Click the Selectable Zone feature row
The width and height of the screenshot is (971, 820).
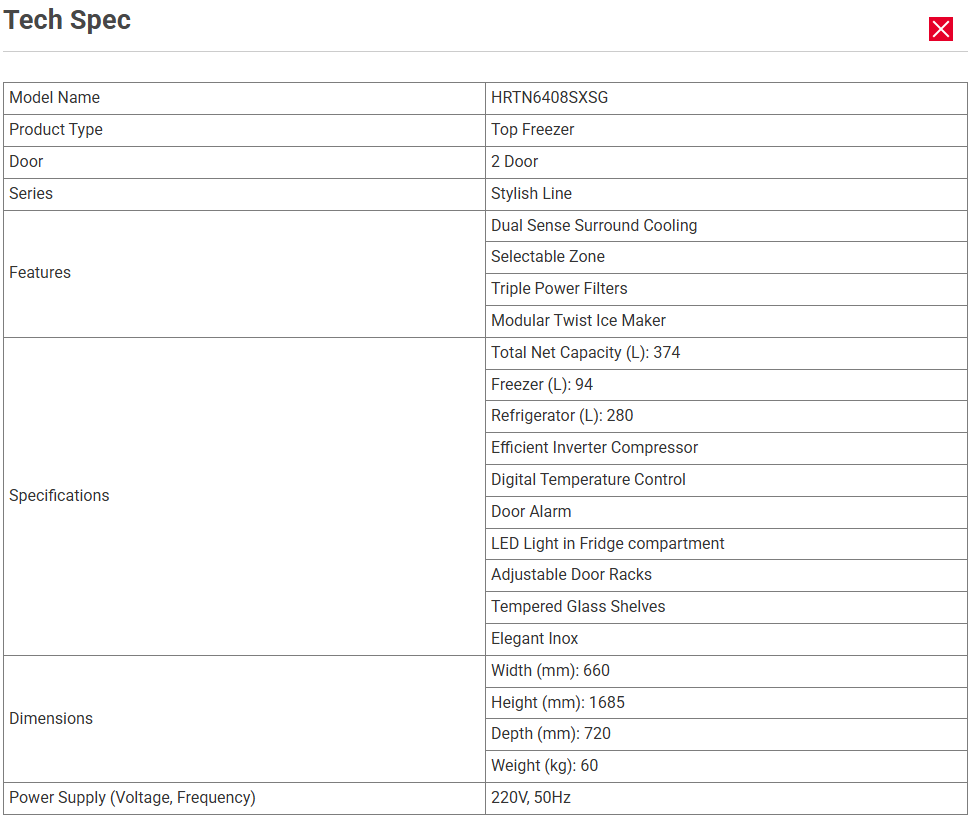point(547,257)
